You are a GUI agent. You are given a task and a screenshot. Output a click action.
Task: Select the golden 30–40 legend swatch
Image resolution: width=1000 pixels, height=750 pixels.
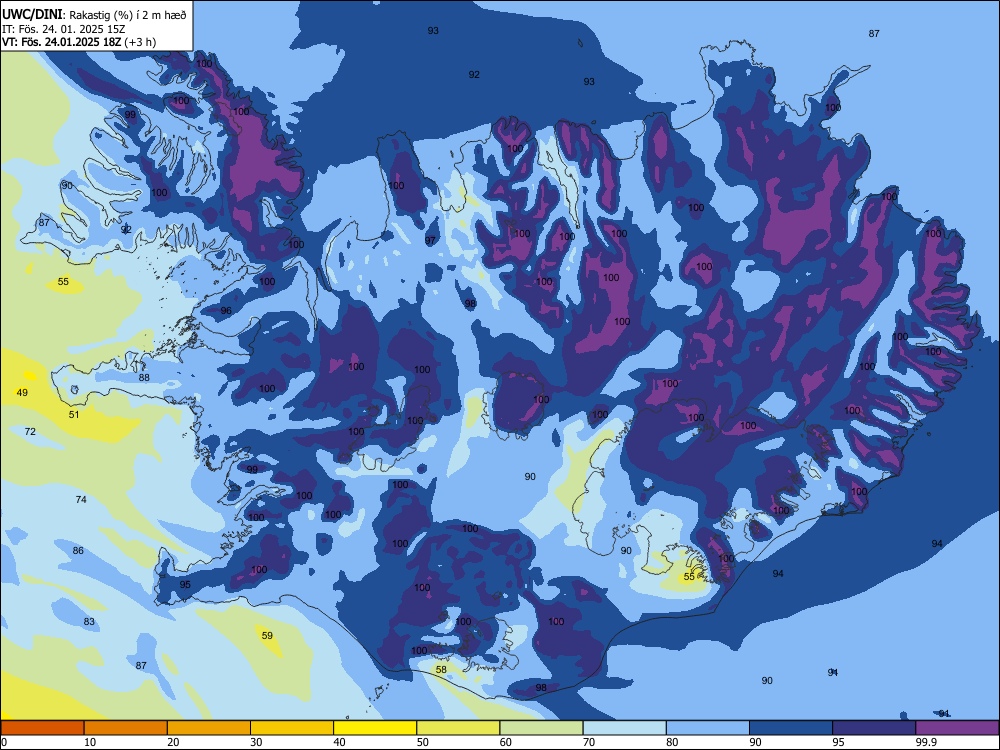[x=292, y=728]
